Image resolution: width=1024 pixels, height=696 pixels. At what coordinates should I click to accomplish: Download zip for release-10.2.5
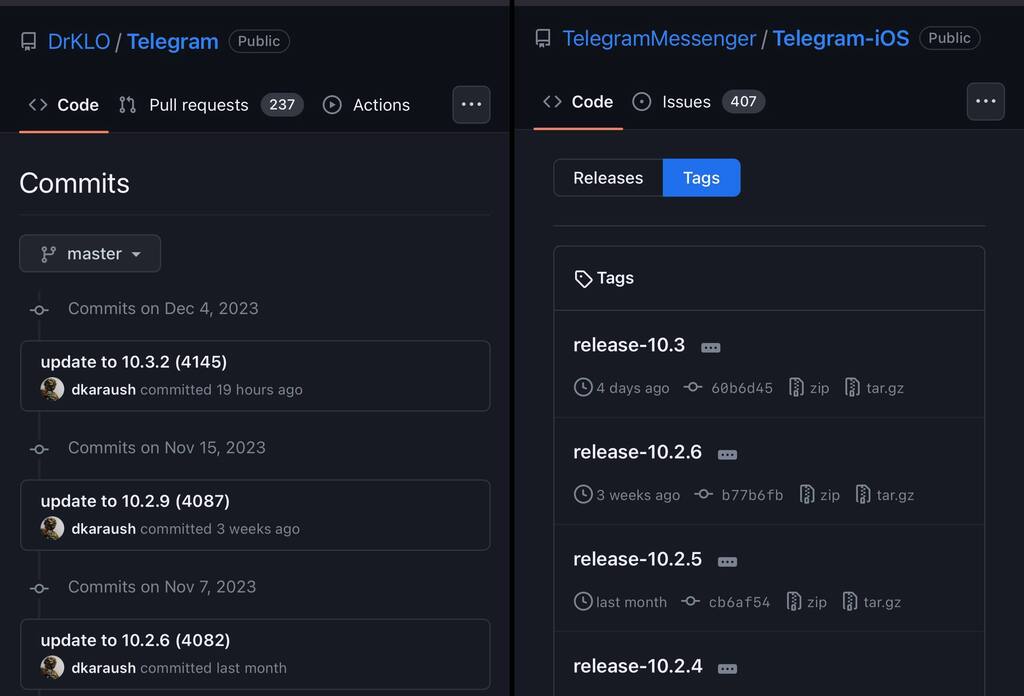pos(817,602)
